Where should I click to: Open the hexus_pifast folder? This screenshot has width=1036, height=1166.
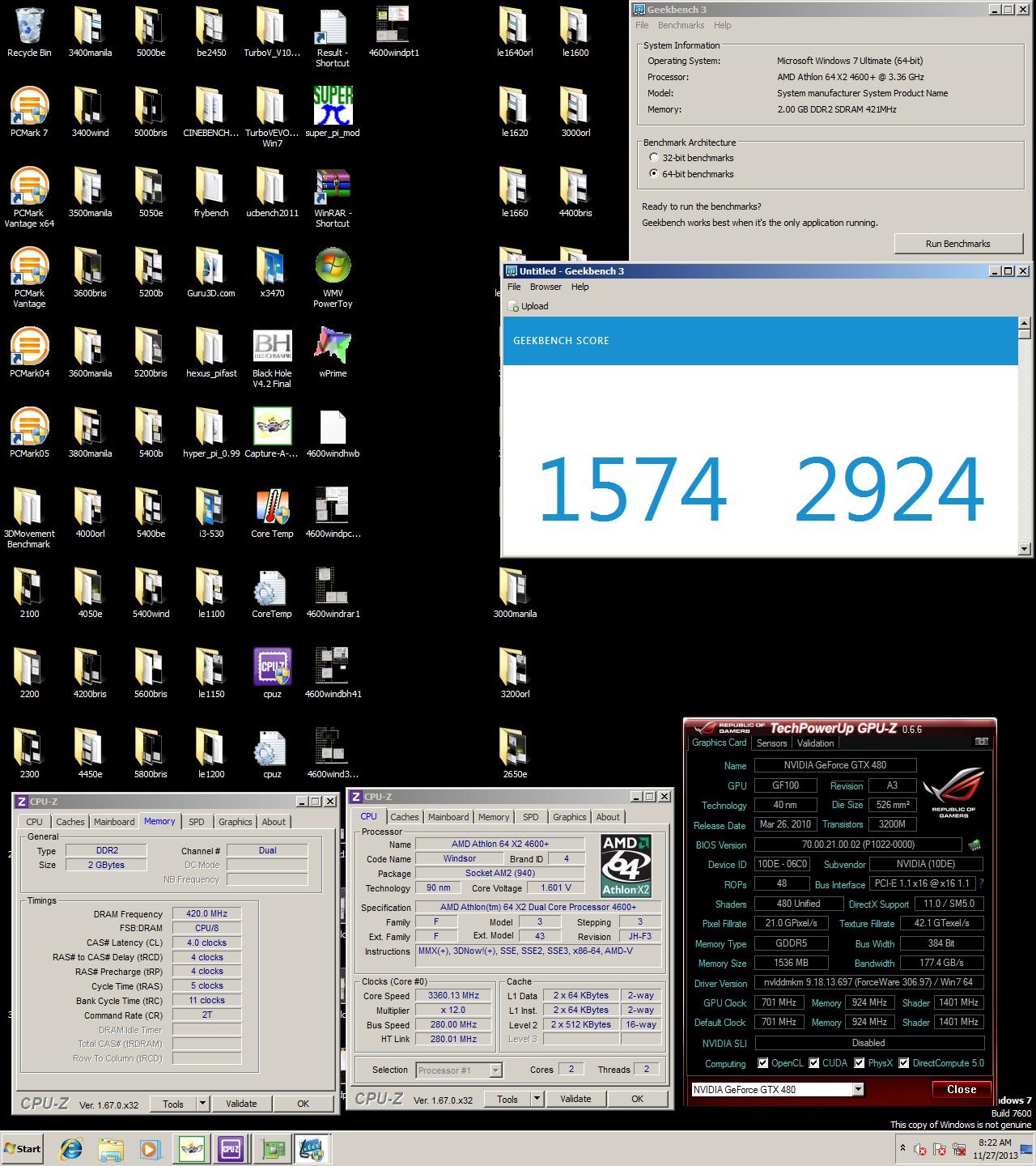point(211,353)
